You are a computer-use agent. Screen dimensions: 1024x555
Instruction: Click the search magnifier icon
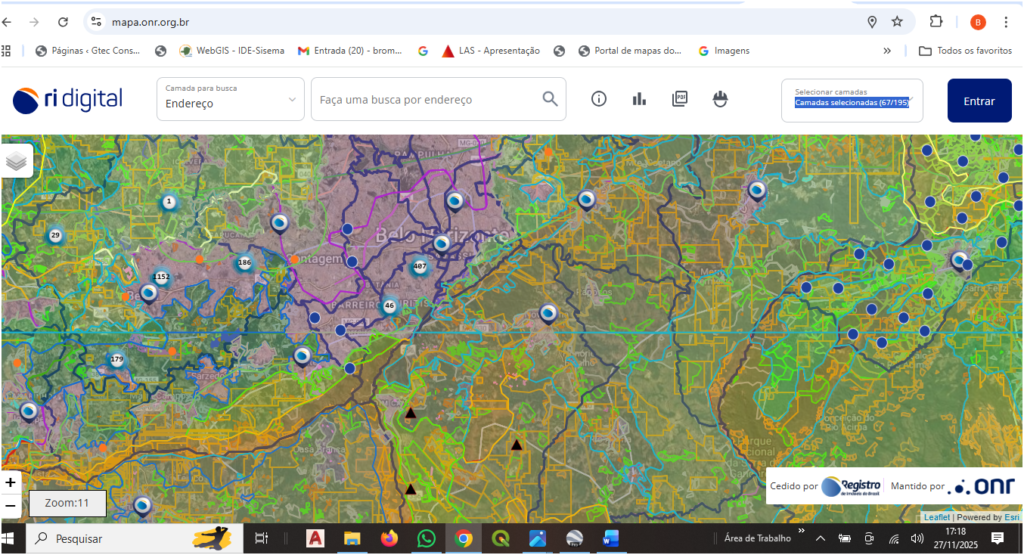coord(550,99)
